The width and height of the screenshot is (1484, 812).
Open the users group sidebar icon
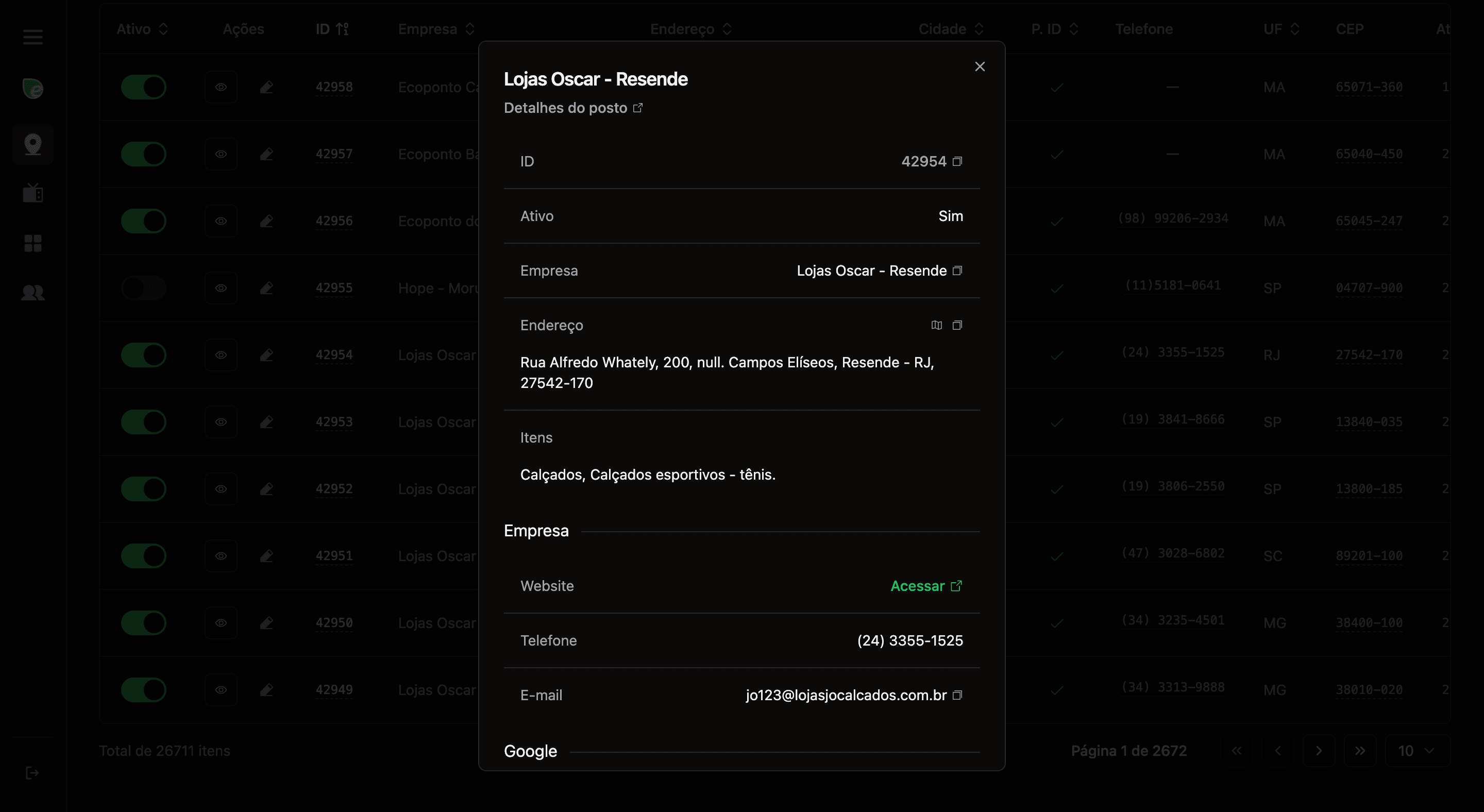click(x=33, y=293)
